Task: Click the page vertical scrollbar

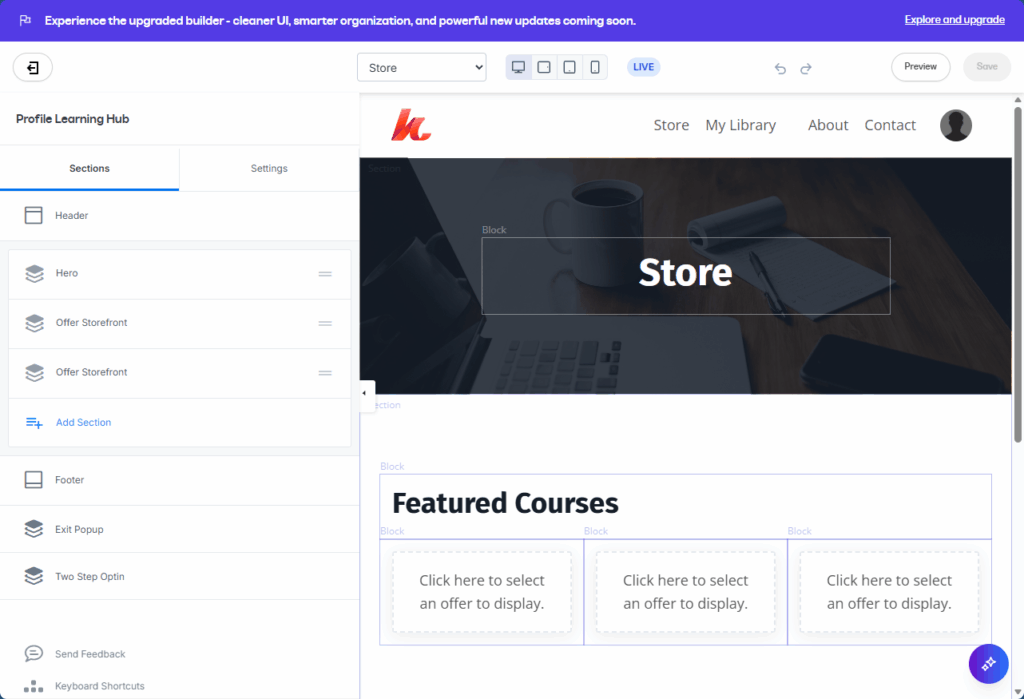Action: click(1018, 270)
